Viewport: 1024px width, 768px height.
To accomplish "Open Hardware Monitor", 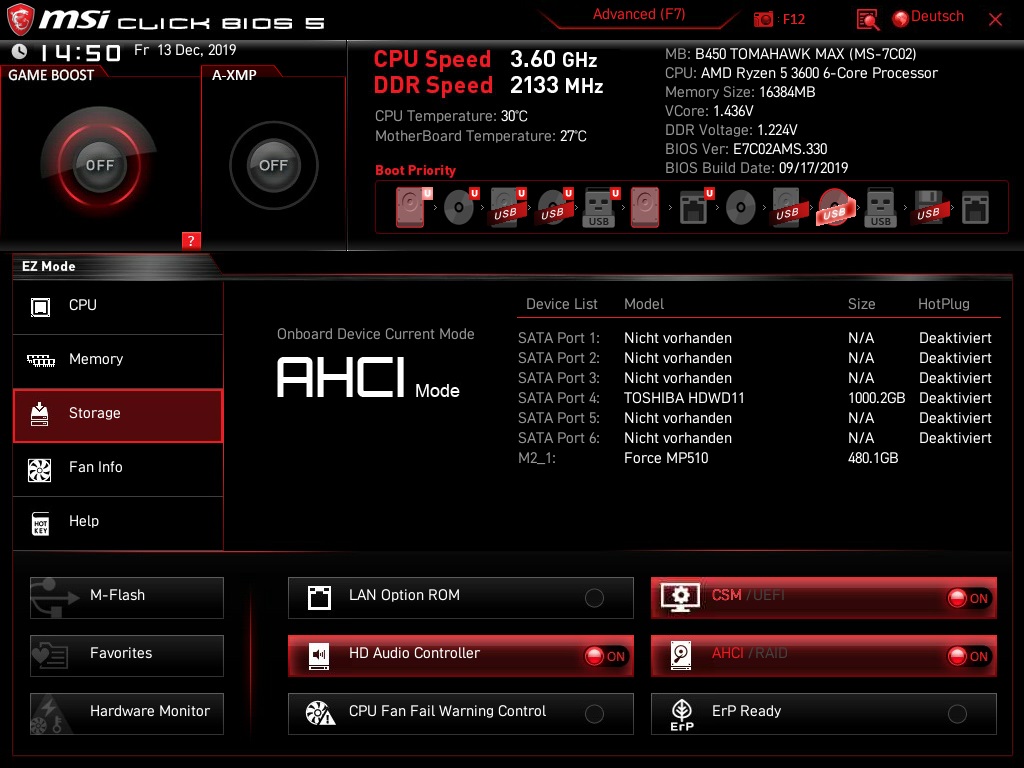I will (127, 714).
